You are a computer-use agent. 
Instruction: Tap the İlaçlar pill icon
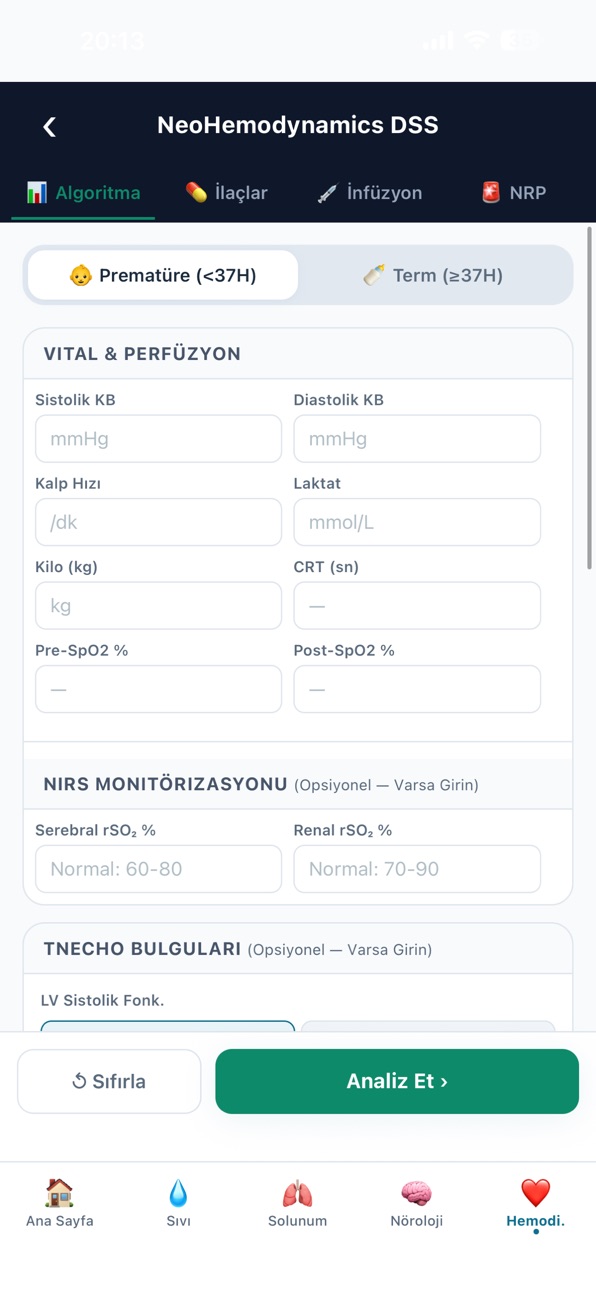coord(196,192)
